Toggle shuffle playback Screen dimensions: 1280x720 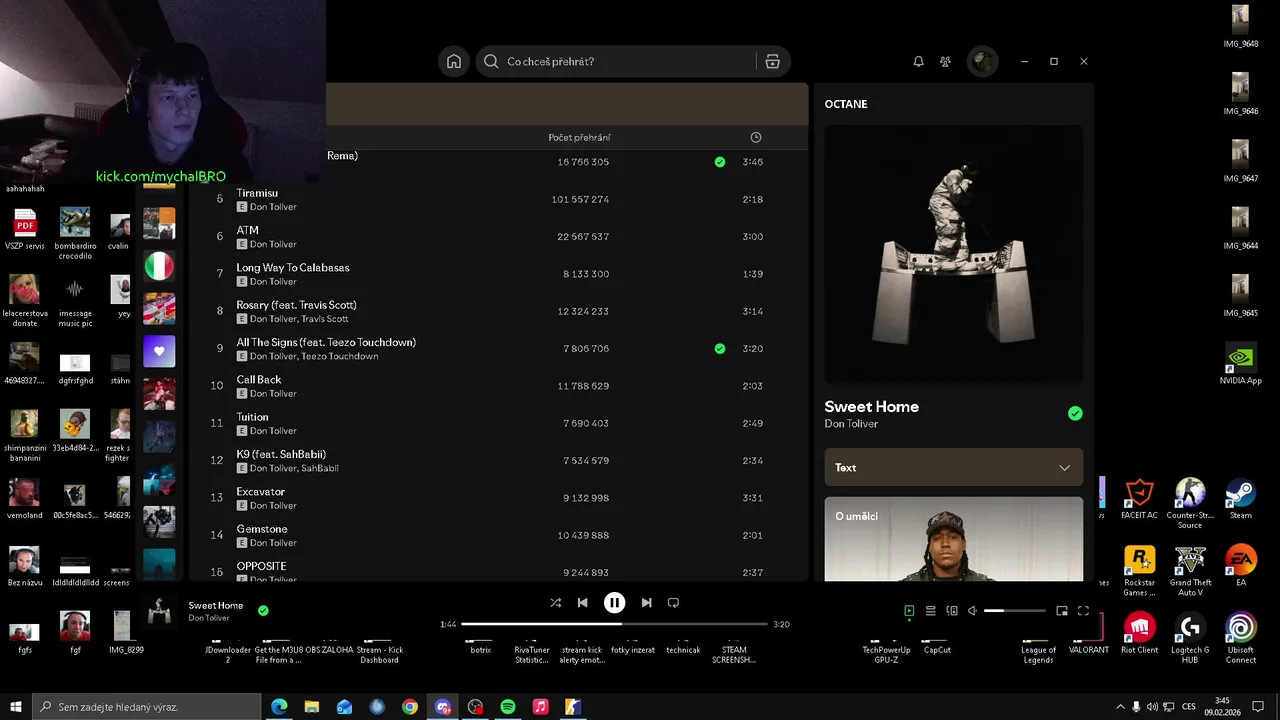555,603
